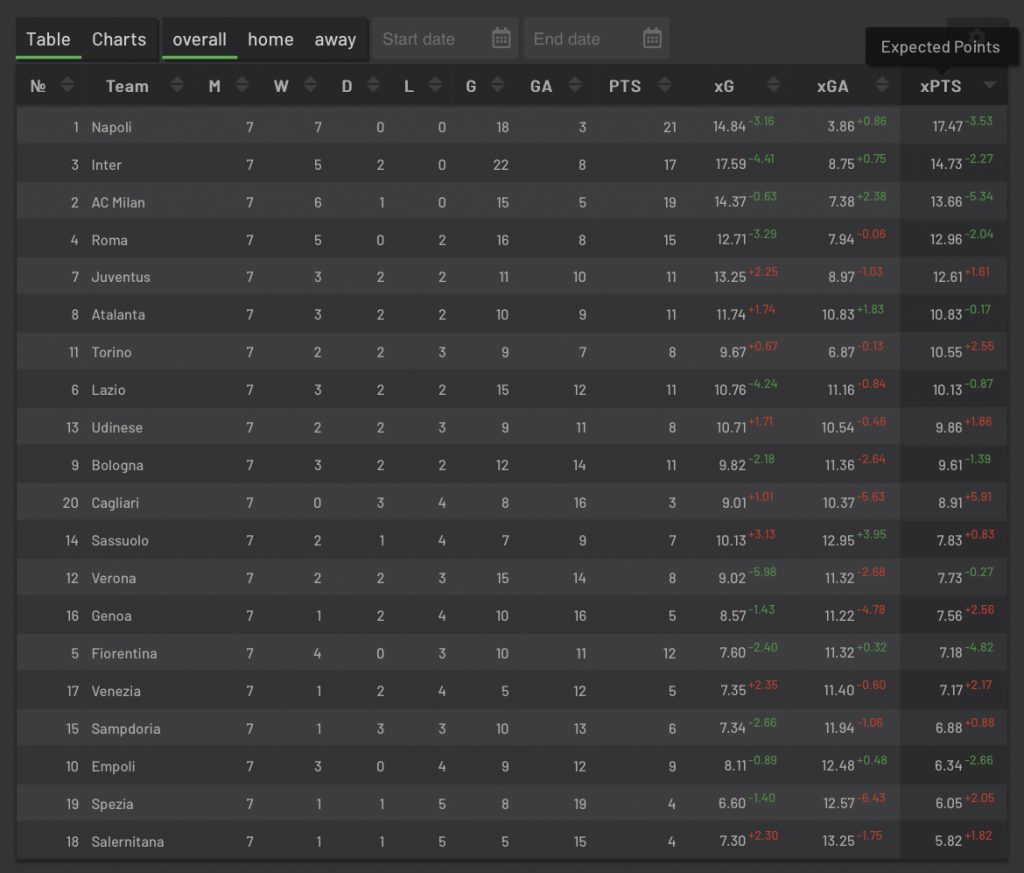The image size is (1024, 873).
Task: Open the Start date calendar picker icon
Action: pos(501,39)
